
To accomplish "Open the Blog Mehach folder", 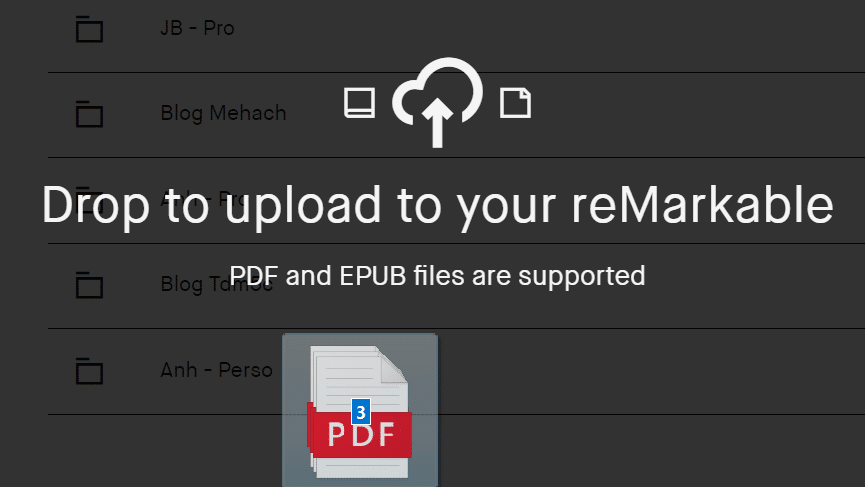I will [x=223, y=113].
